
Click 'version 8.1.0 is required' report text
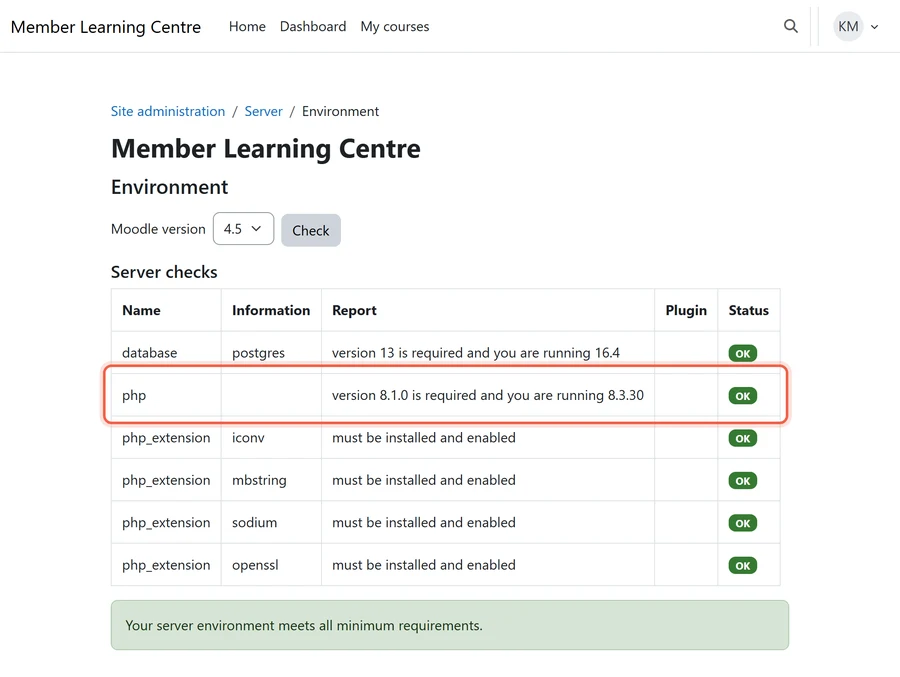(x=488, y=395)
